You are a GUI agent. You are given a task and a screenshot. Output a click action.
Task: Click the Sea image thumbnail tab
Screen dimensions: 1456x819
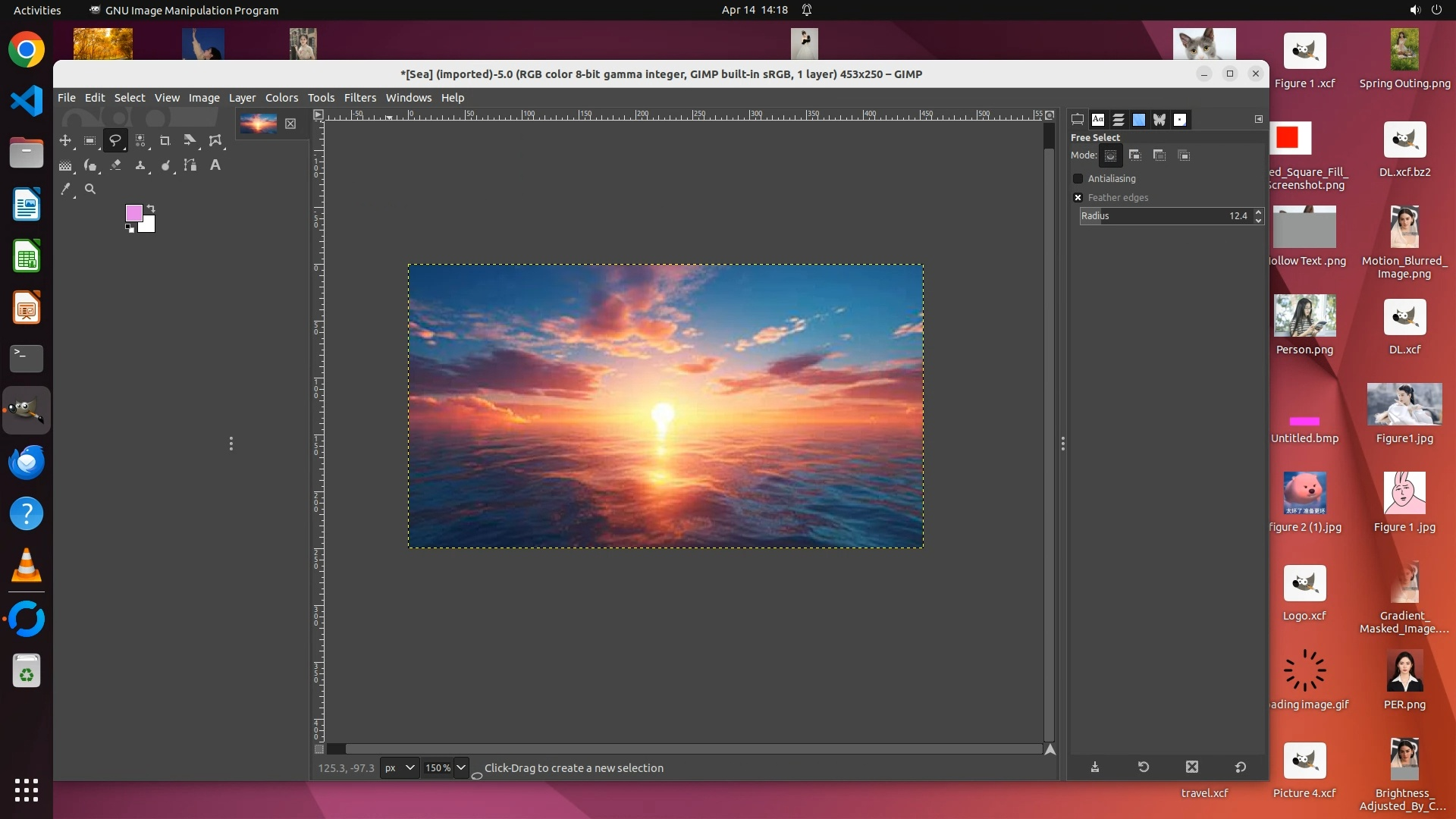pyautogui.click(x=258, y=123)
